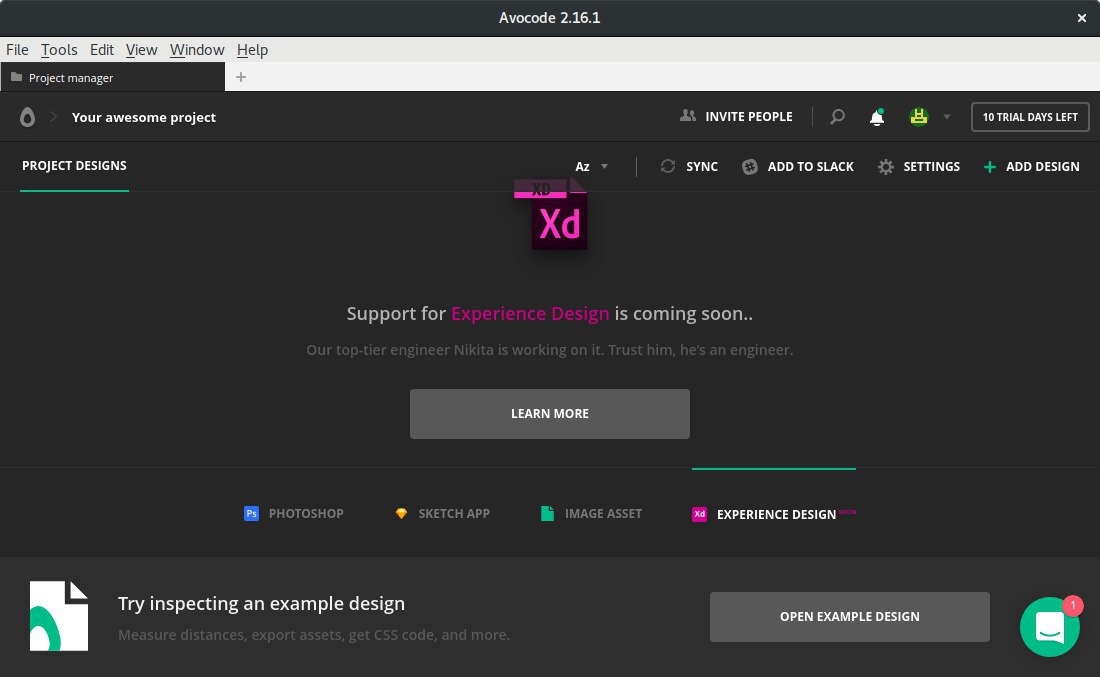This screenshot has height=677, width=1100.
Task: Open the Project Designs tab
Action: (x=74, y=166)
